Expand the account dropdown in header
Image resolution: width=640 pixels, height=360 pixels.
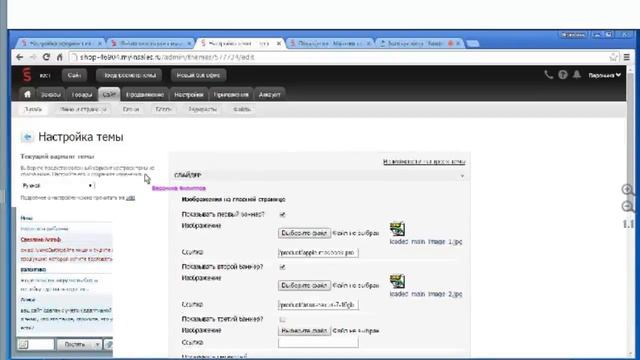coord(604,75)
